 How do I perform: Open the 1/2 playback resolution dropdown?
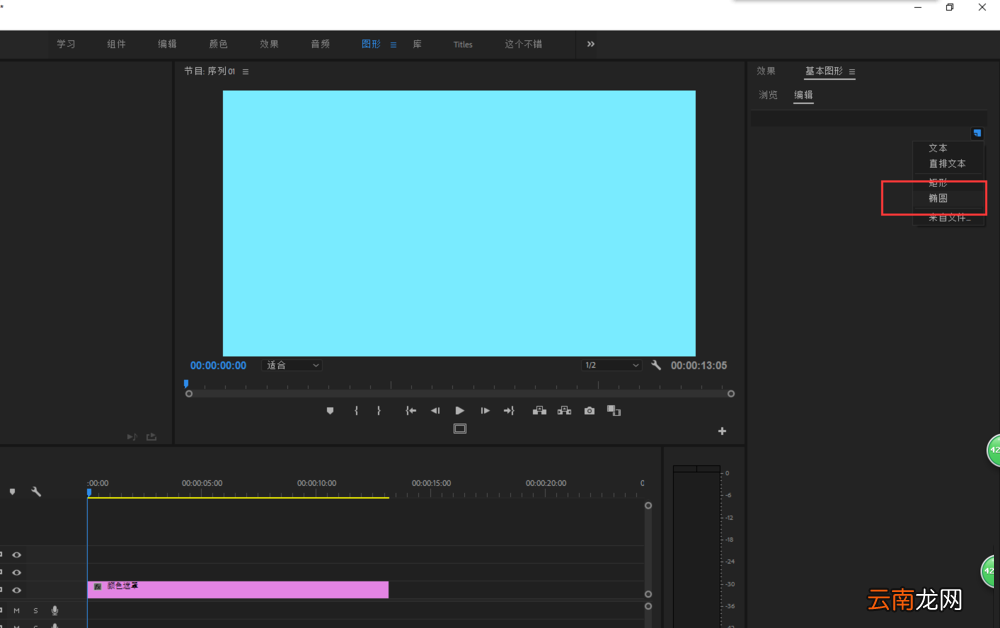tap(611, 365)
